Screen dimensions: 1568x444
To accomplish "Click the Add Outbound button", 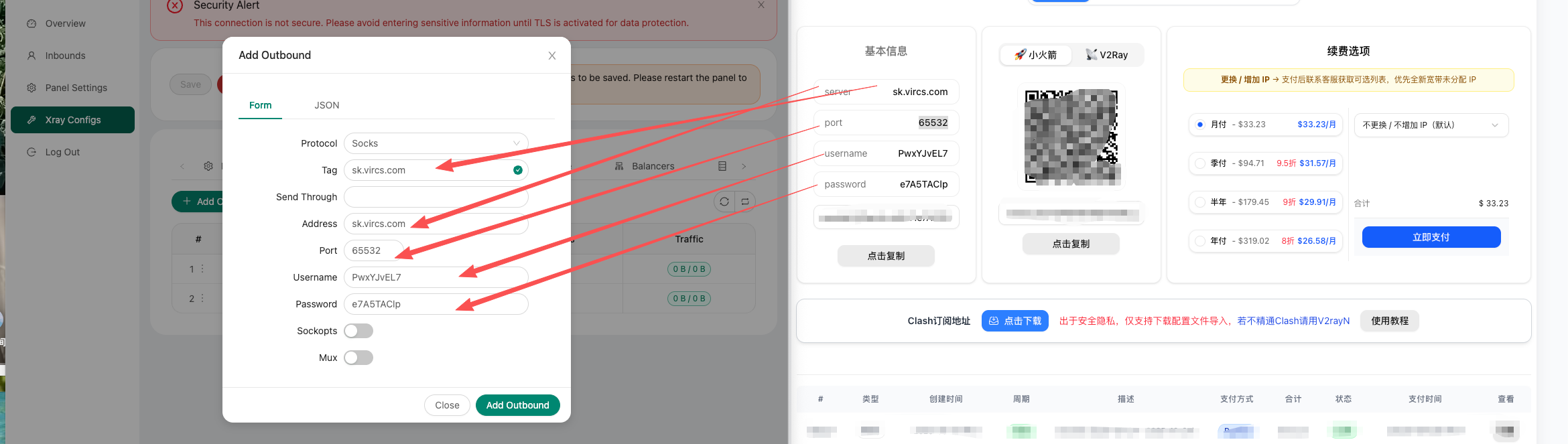I will [518, 405].
